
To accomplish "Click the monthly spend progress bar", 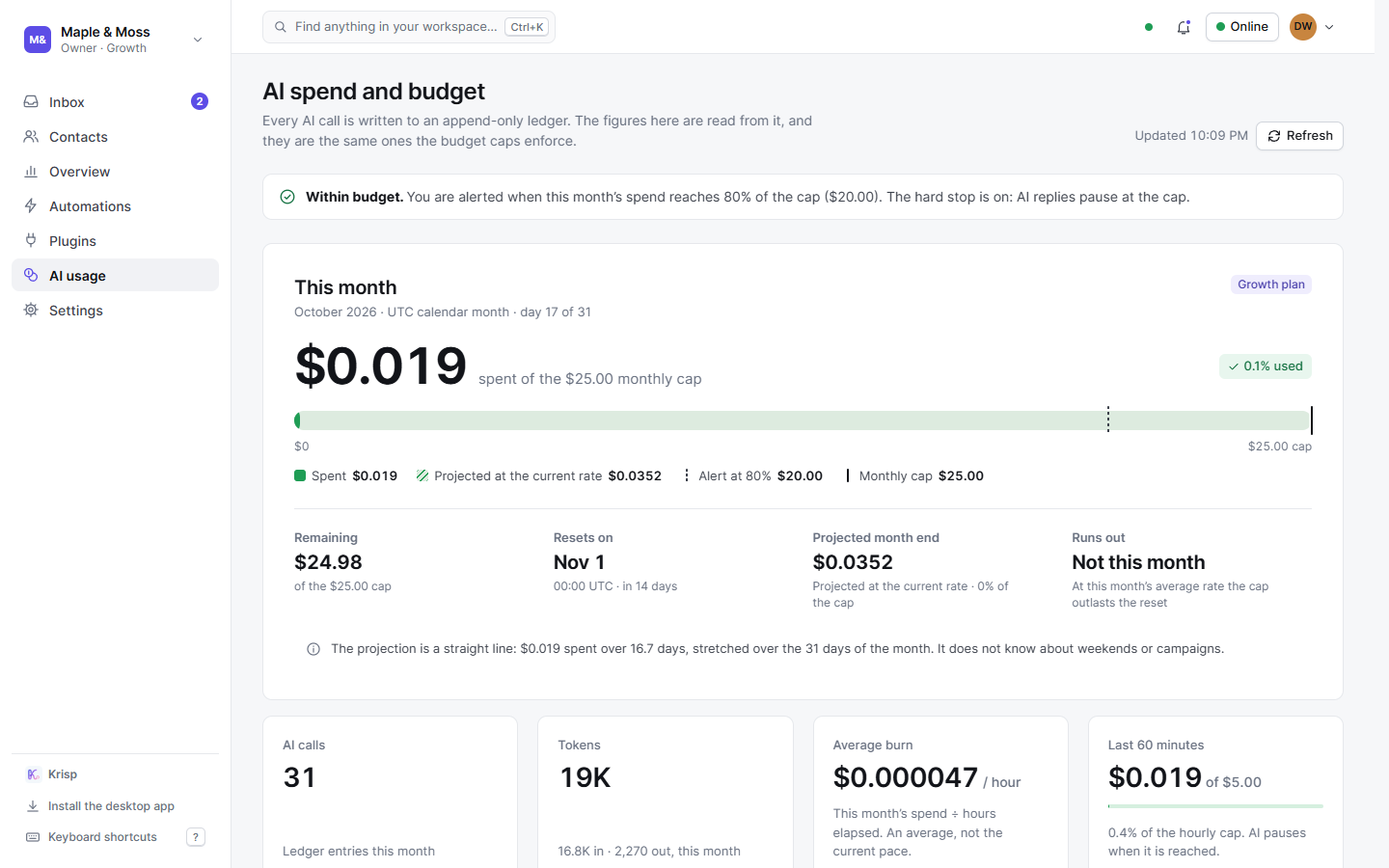I will [x=803, y=420].
